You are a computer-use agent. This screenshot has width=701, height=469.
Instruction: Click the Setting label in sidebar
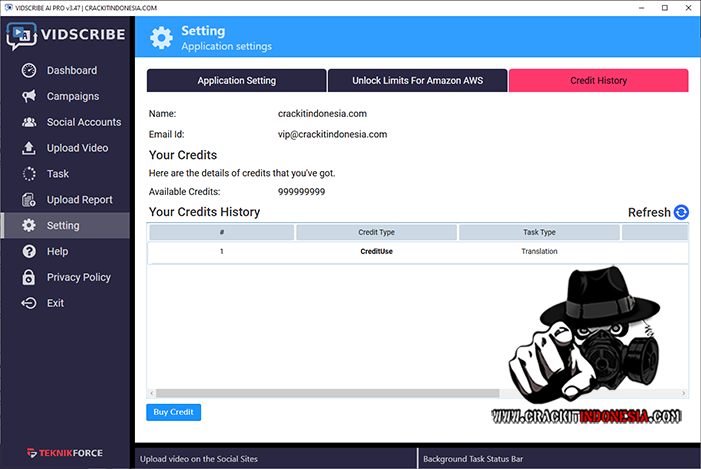click(63, 225)
